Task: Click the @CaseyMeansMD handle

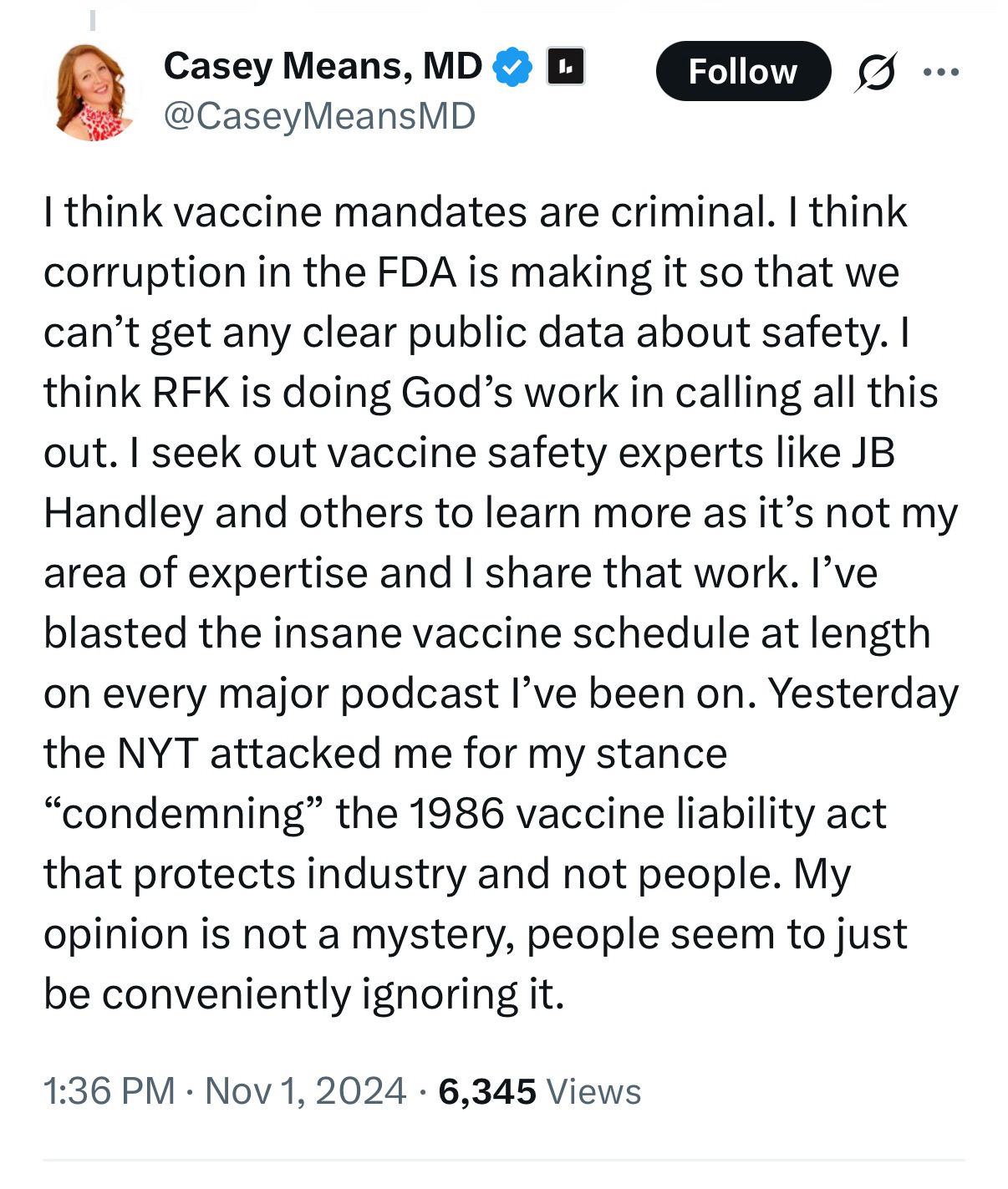Action: pyautogui.click(x=319, y=116)
